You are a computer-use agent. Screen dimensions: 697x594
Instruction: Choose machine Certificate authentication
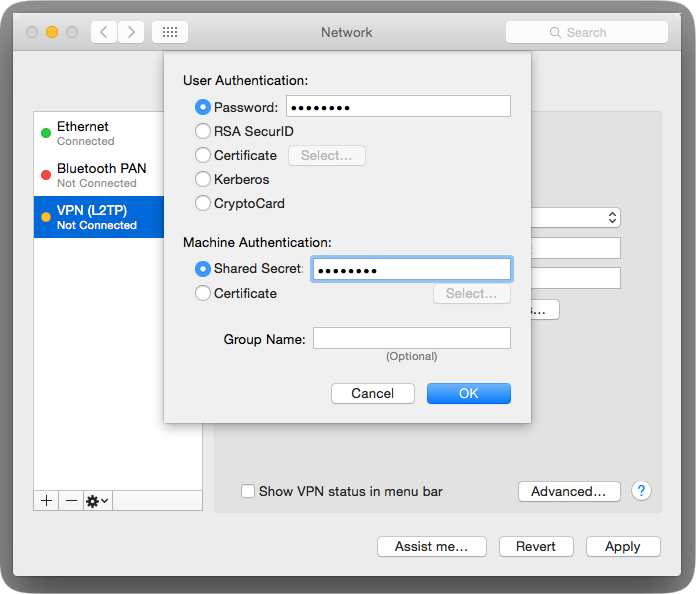203,293
